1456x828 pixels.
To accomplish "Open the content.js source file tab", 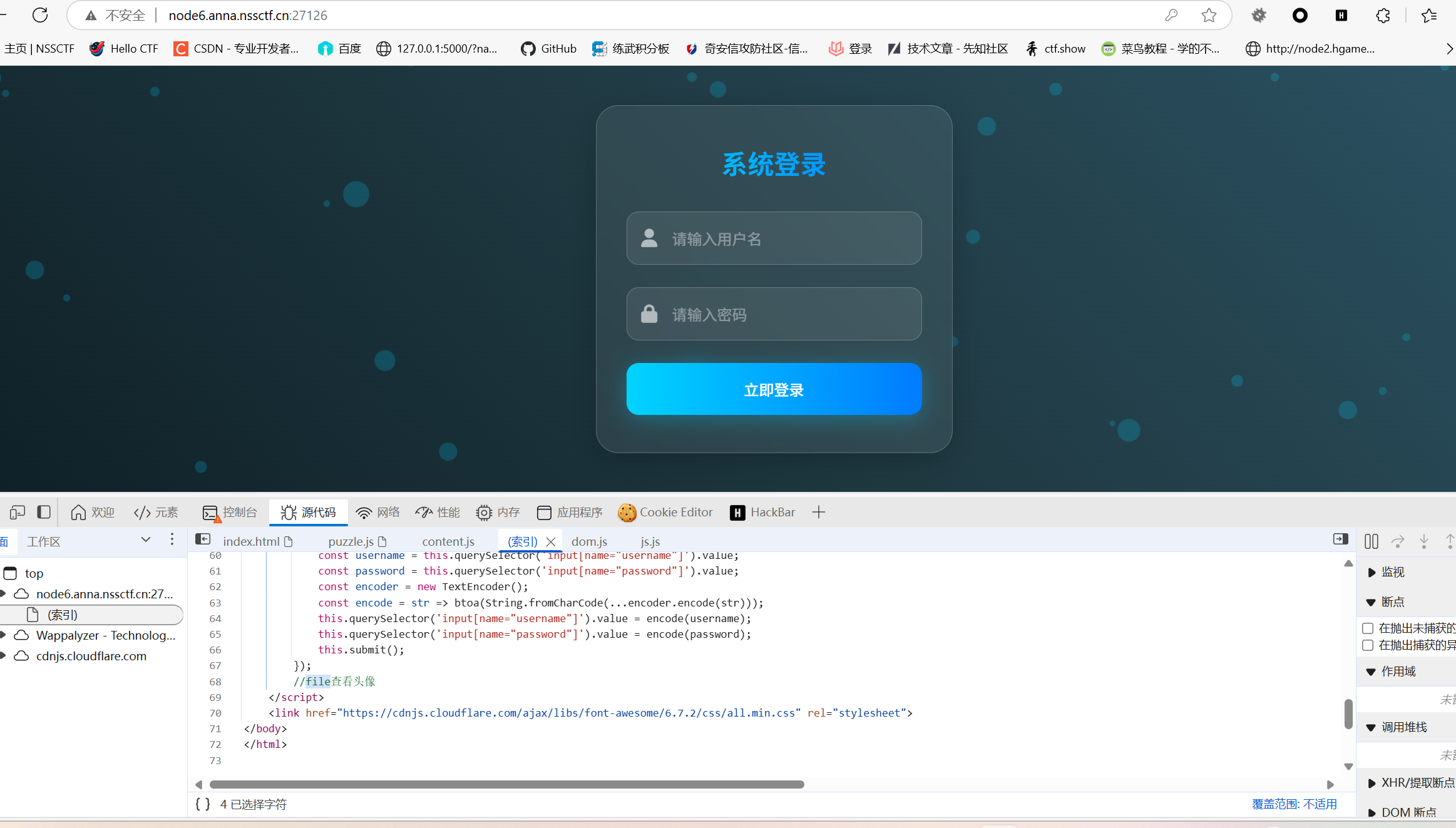I will 448,541.
